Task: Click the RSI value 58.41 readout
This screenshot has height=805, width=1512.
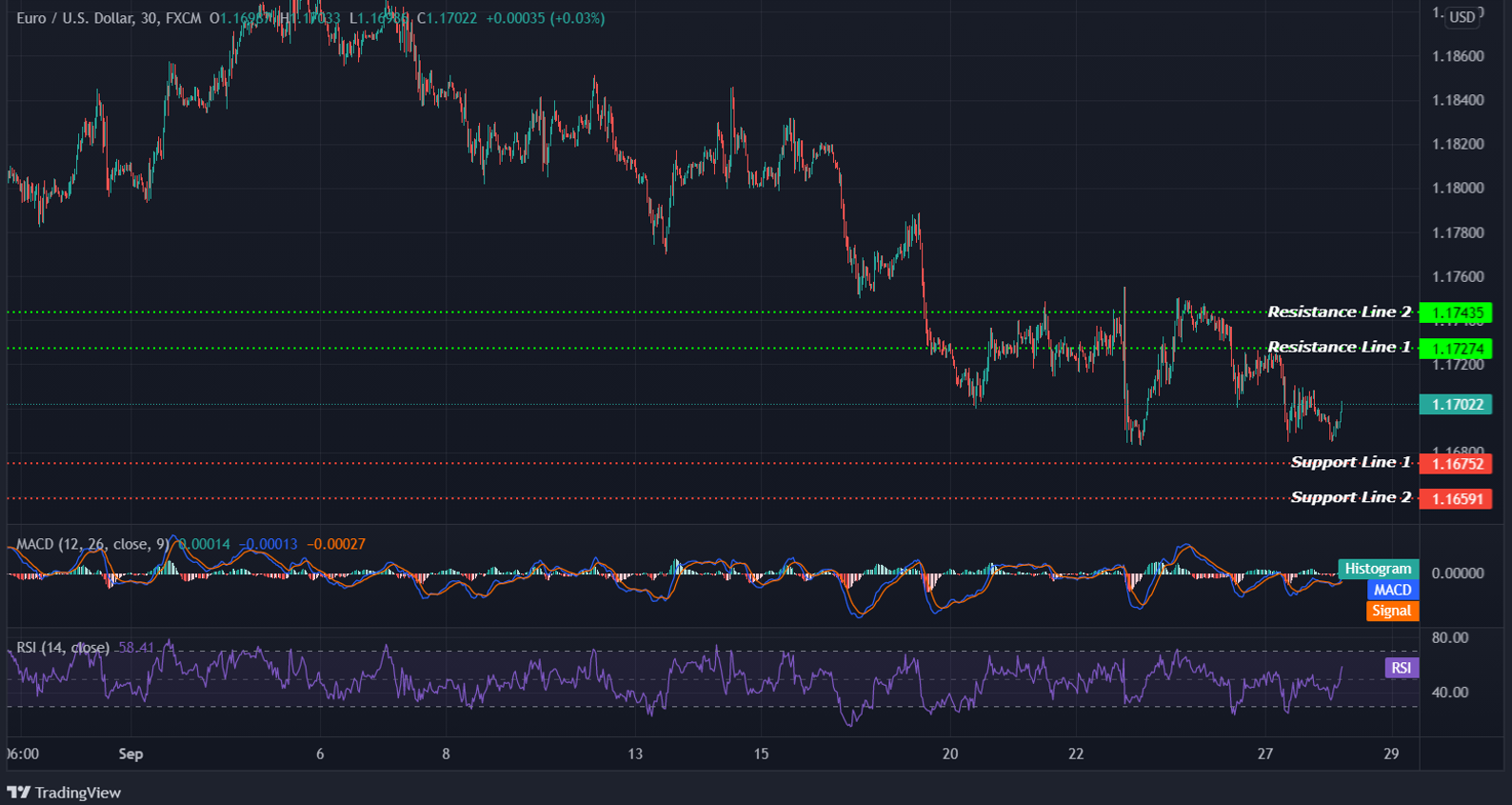Action: click(135, 648)
